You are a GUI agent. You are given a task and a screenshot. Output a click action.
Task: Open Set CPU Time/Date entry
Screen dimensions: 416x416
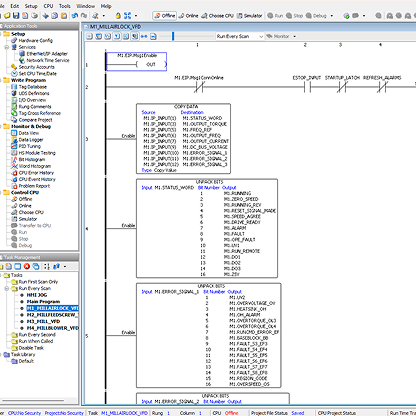pyautogui.click(x=38, y=74)
